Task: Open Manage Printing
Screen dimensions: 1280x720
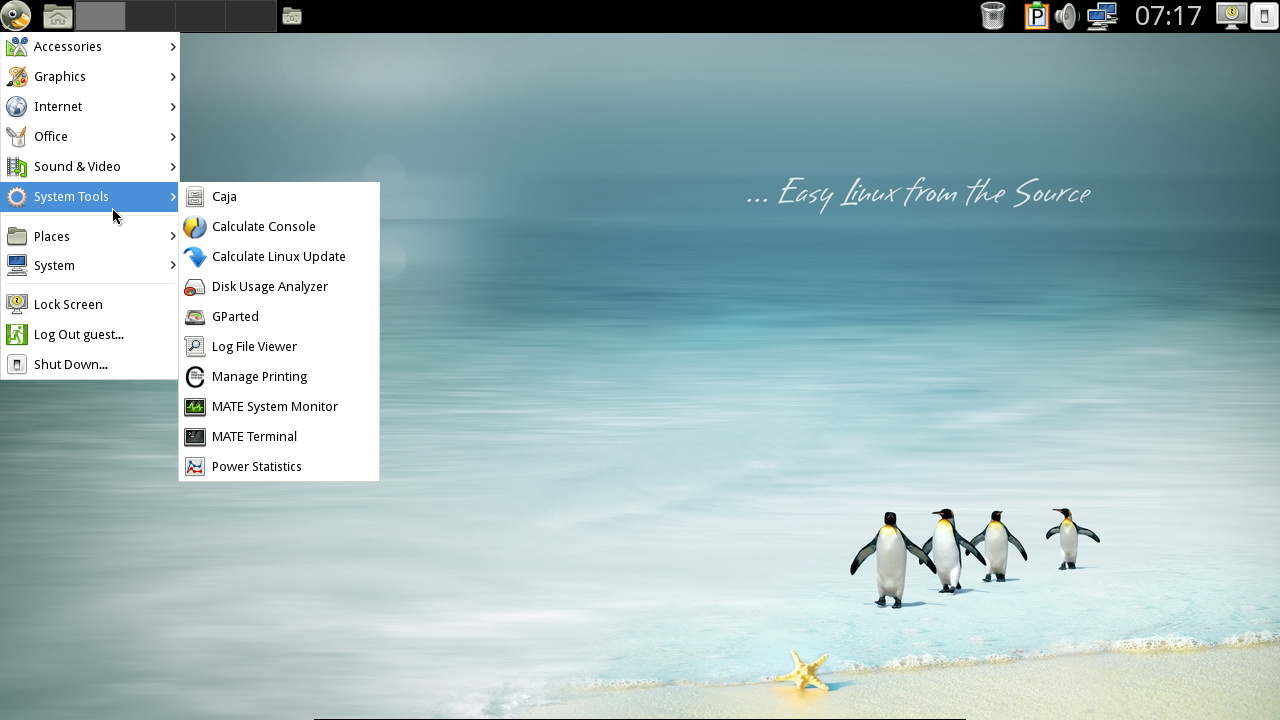Action: pyautogui.click(x=279, y=376)
